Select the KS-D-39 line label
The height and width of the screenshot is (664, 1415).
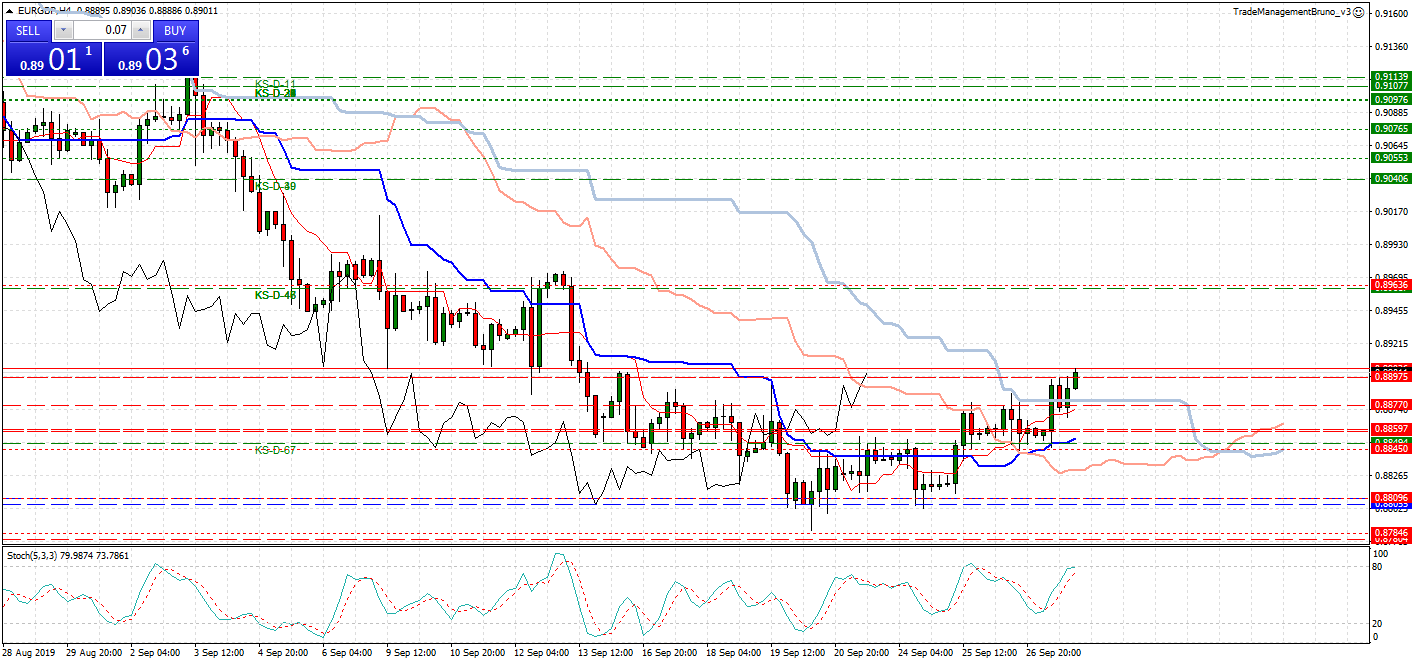275,186
